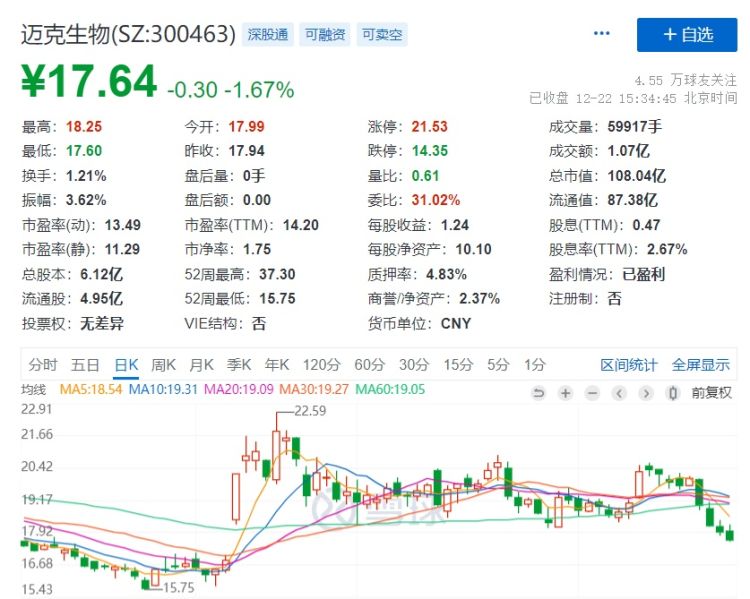Open 全屏显示 fullscreen chart

pos(700,365)
